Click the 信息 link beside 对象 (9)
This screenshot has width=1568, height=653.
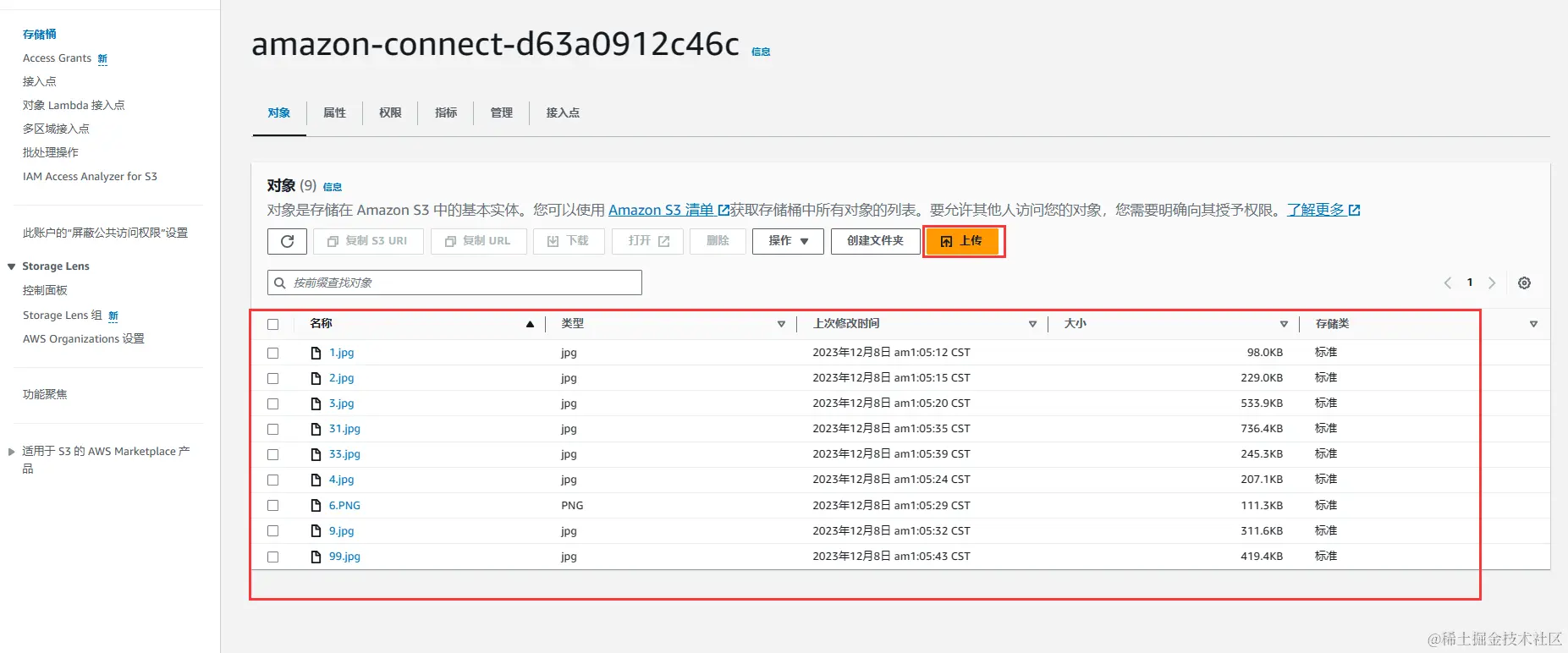333,187
